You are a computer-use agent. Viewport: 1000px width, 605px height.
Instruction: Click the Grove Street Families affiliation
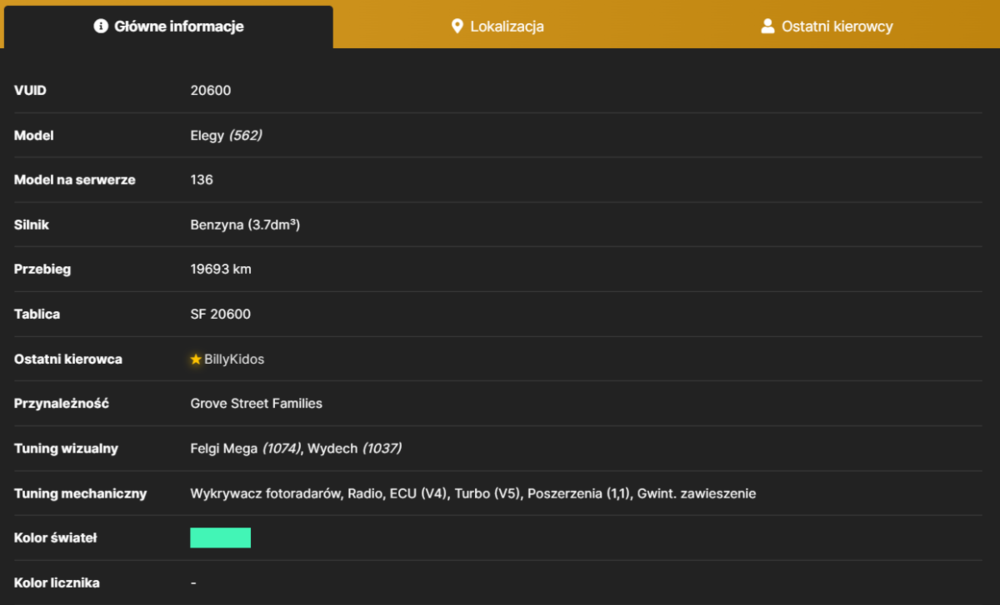click(x=256, y=404)
